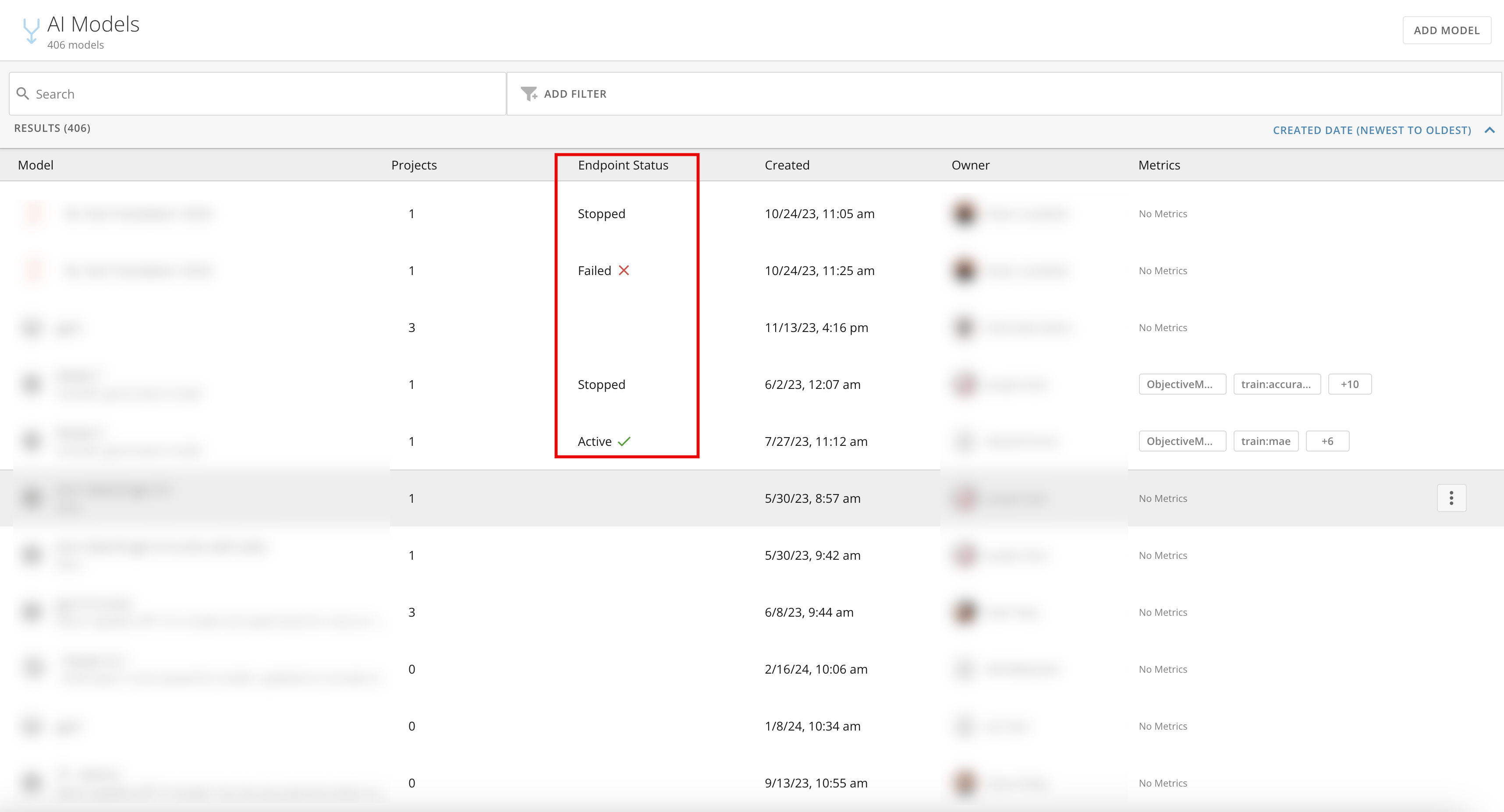This screenshot has width=1504, height=812.
Task: Click the RESULTS (406) label
Action: (x=52, y=128)
